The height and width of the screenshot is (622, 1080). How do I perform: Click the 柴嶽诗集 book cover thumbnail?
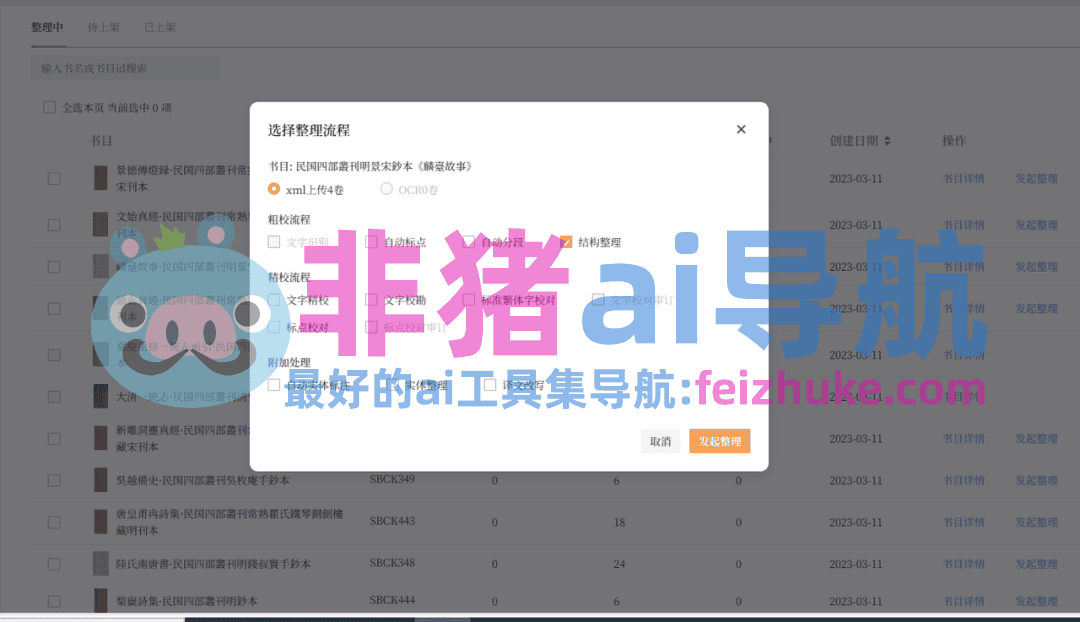100,601
